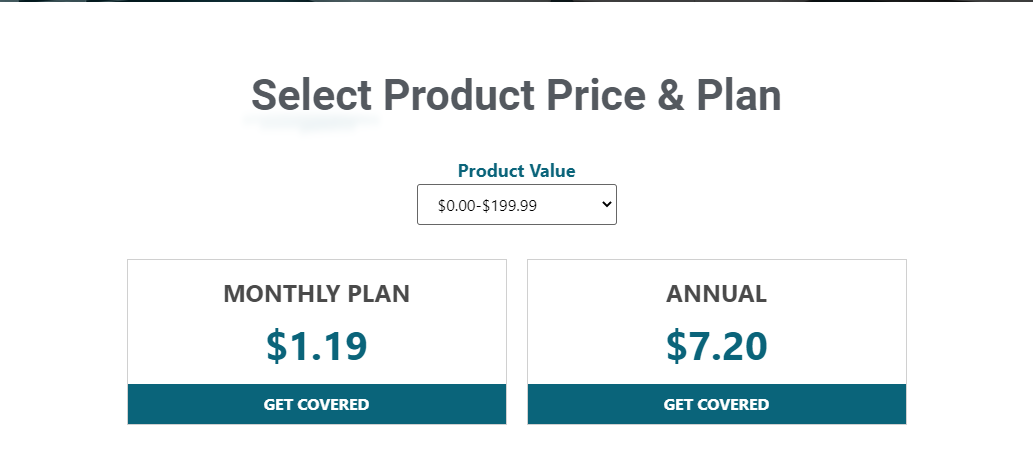
Task: Click the word "PLAN" in the monthly card title
Action: click(379, 295)
